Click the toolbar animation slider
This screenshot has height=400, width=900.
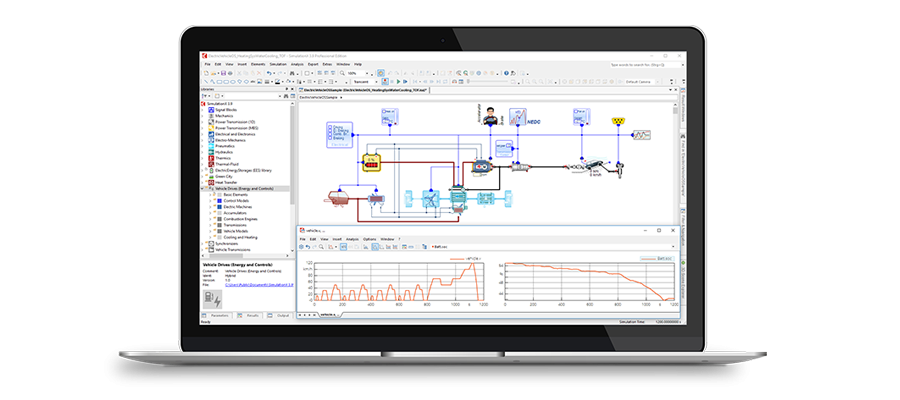pos(488,81)
